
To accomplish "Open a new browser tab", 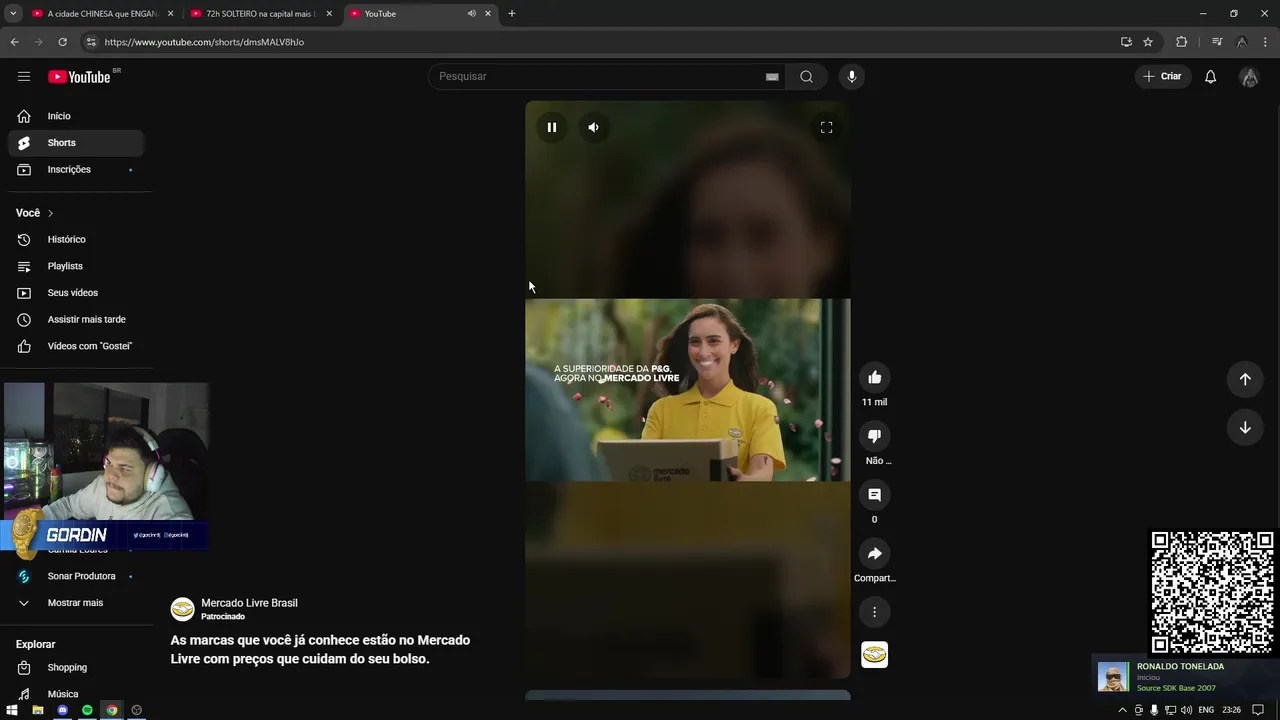I will click(x=512, y=14).
